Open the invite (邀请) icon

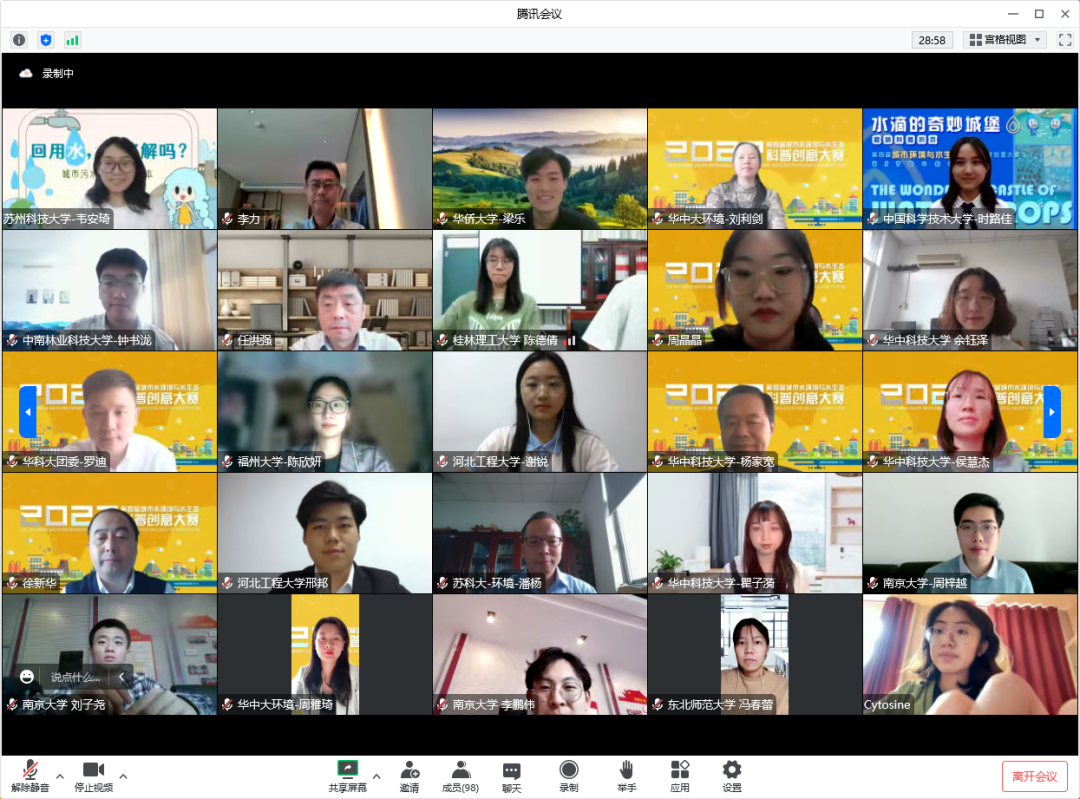[410, 775]
